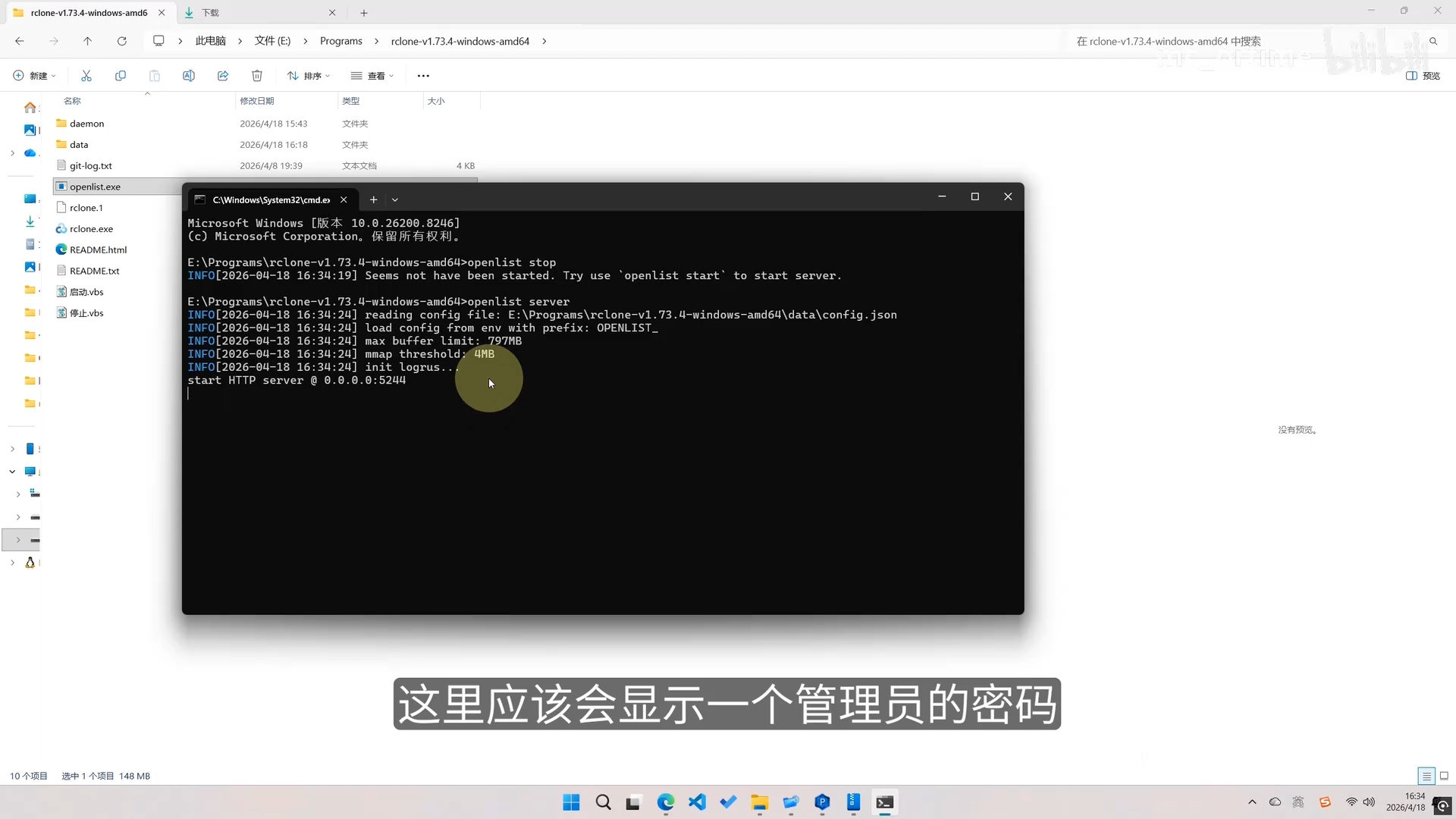Open Microsoft Edge from the taskbar

[666, 802]
